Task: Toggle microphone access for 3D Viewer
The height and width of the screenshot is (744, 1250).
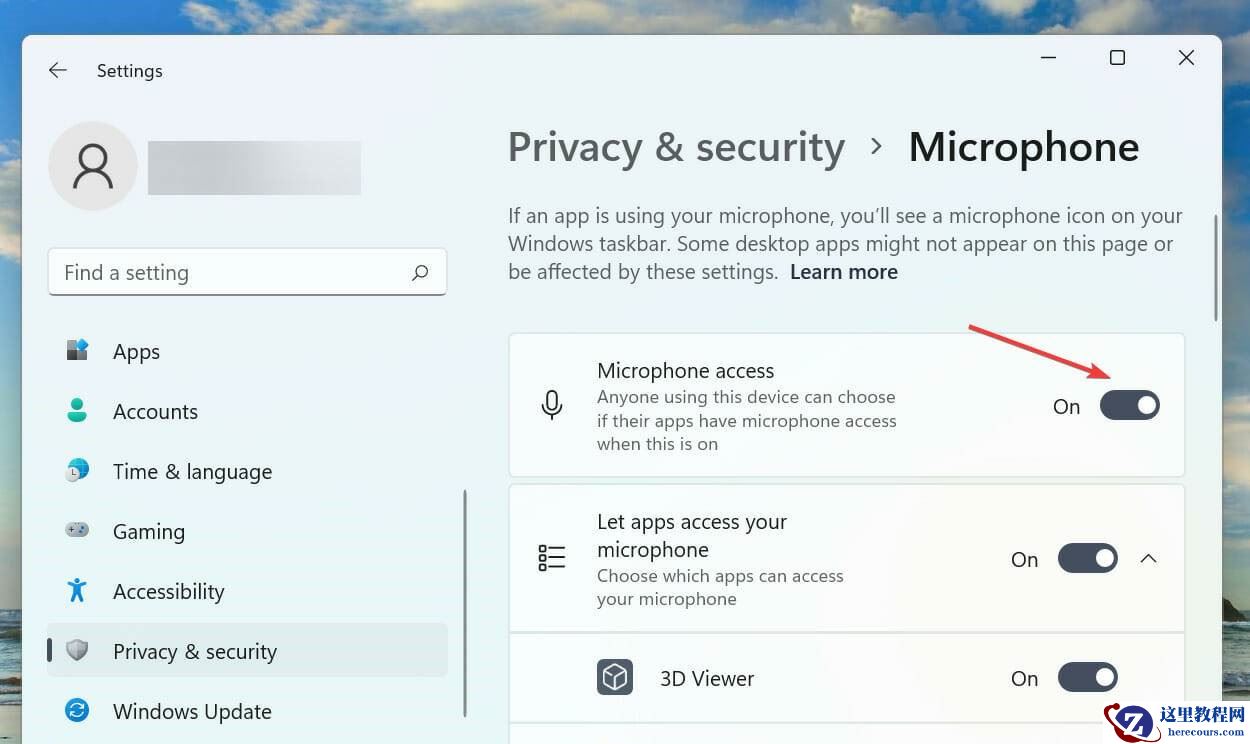Action: [1087, 677]
